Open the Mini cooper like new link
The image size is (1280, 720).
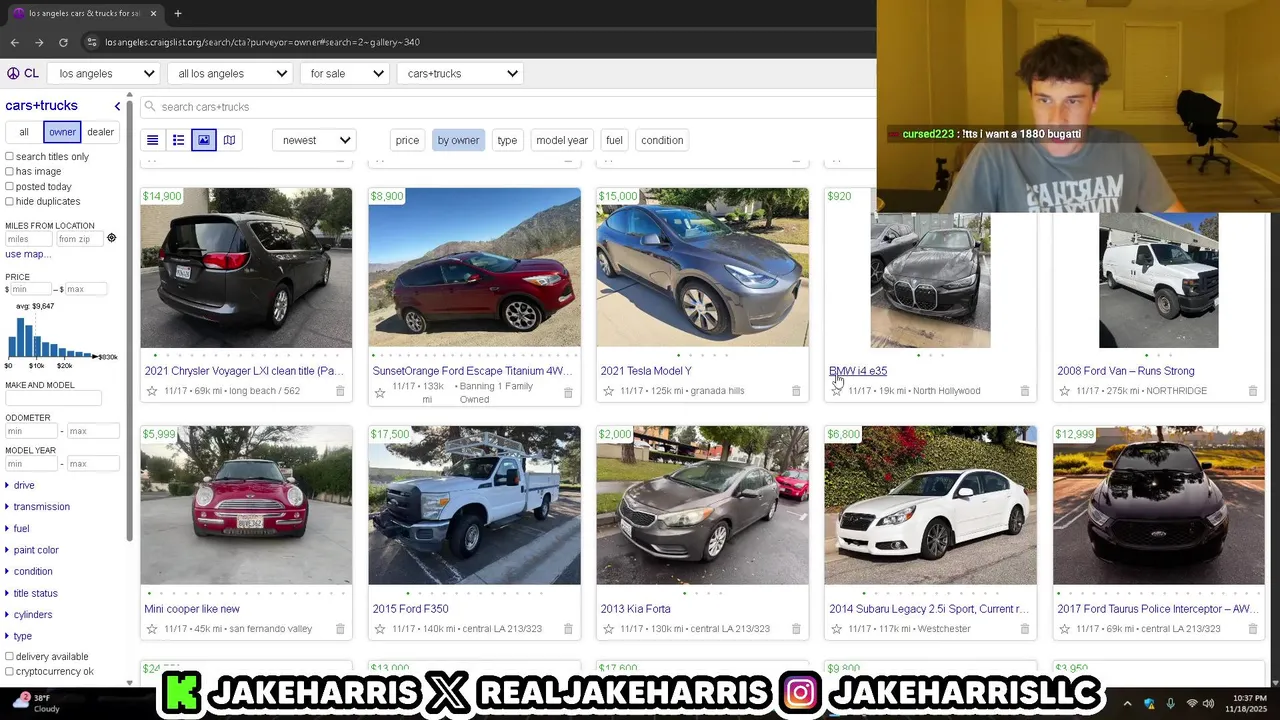pyautogui.click(x=192, y=609)
